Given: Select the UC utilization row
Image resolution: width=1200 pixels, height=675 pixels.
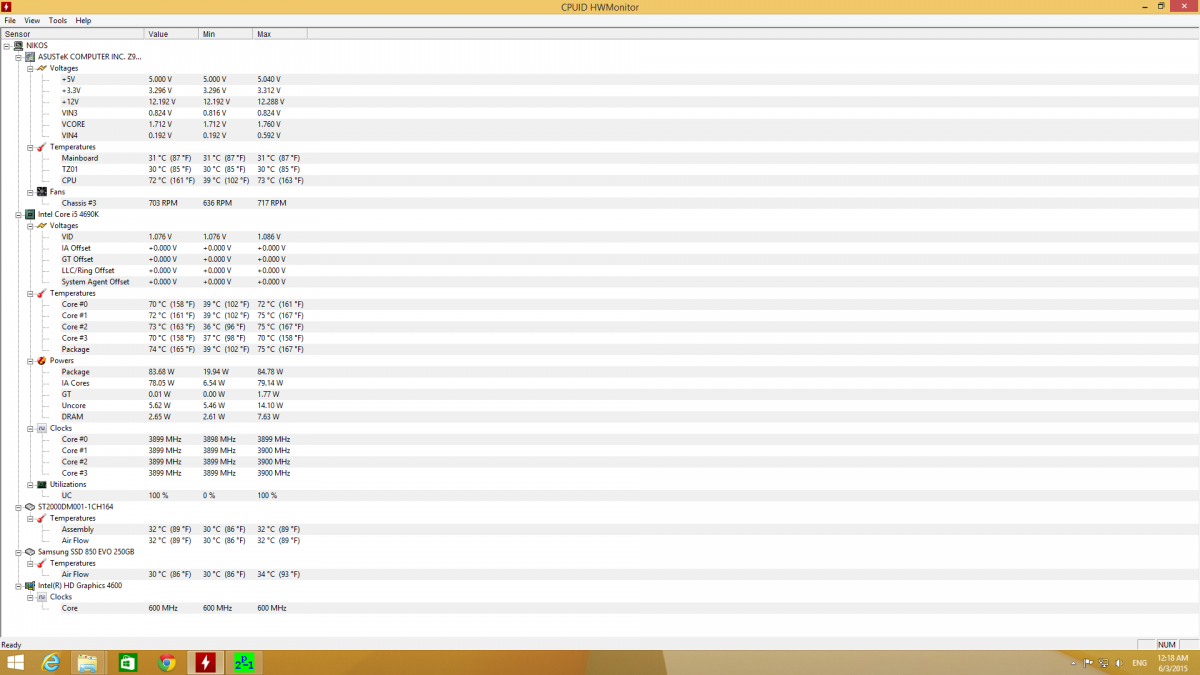Looking at the screenshot, I should coord(600,496).
